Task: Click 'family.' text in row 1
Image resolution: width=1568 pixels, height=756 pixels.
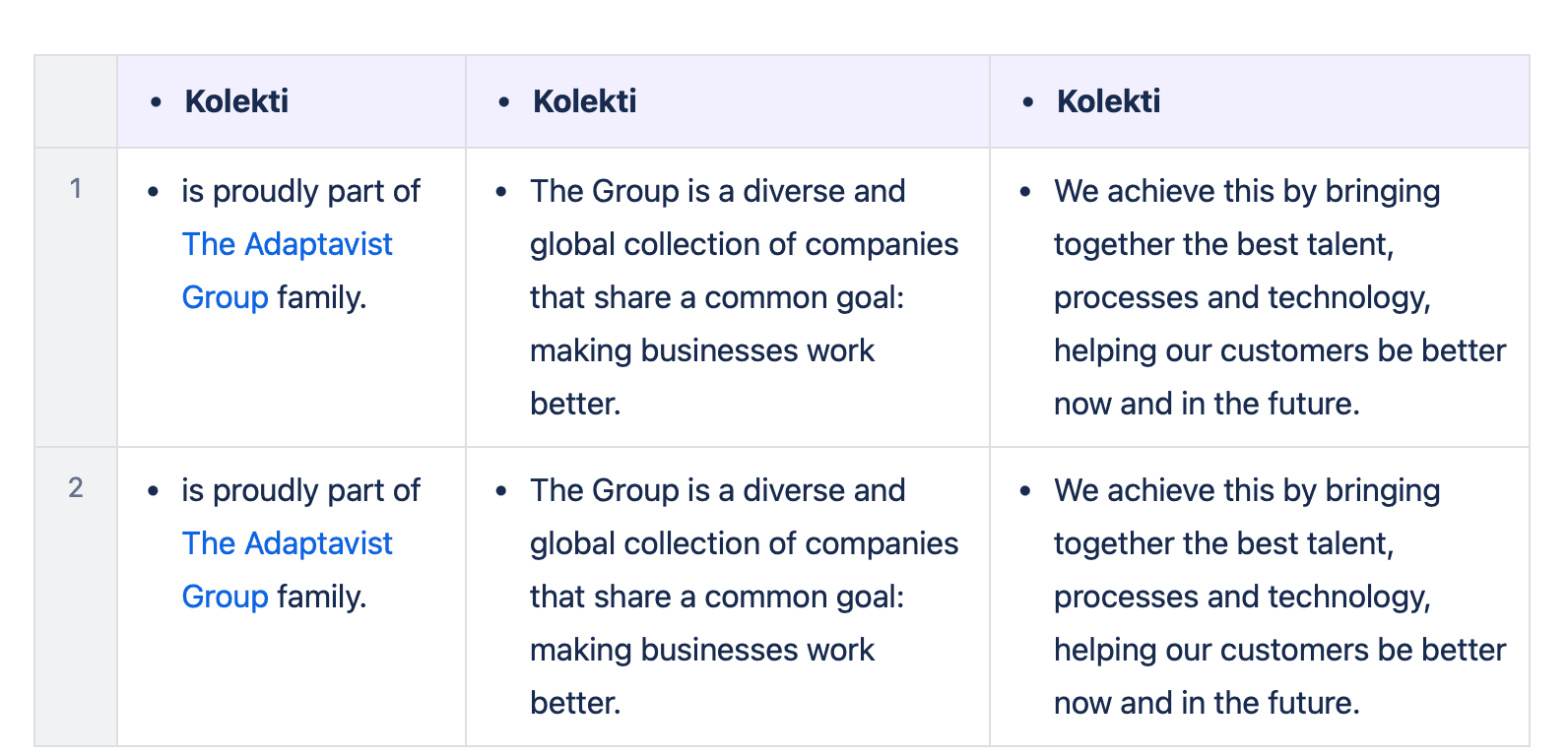Action: 322,297
